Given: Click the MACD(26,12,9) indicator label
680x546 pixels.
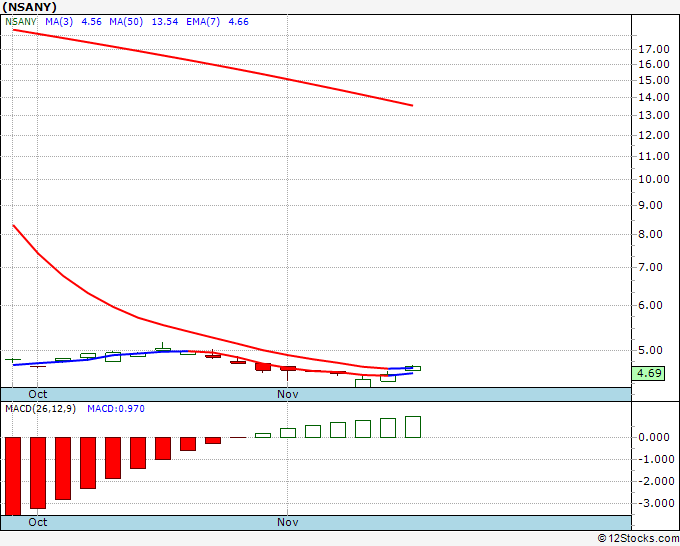Looking at the screenshot, I should (40, 409).
